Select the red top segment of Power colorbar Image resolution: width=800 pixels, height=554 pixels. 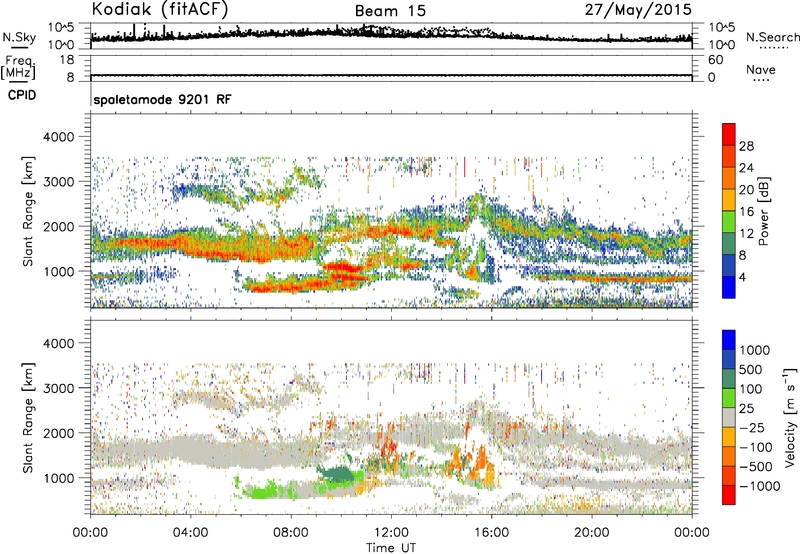(x=729, y=135)
